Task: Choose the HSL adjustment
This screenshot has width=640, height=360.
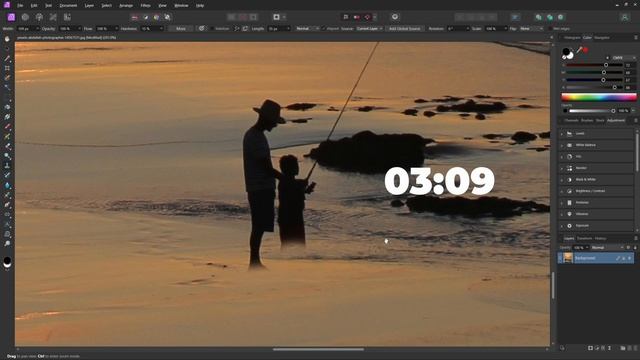Action: coord(596,156)
